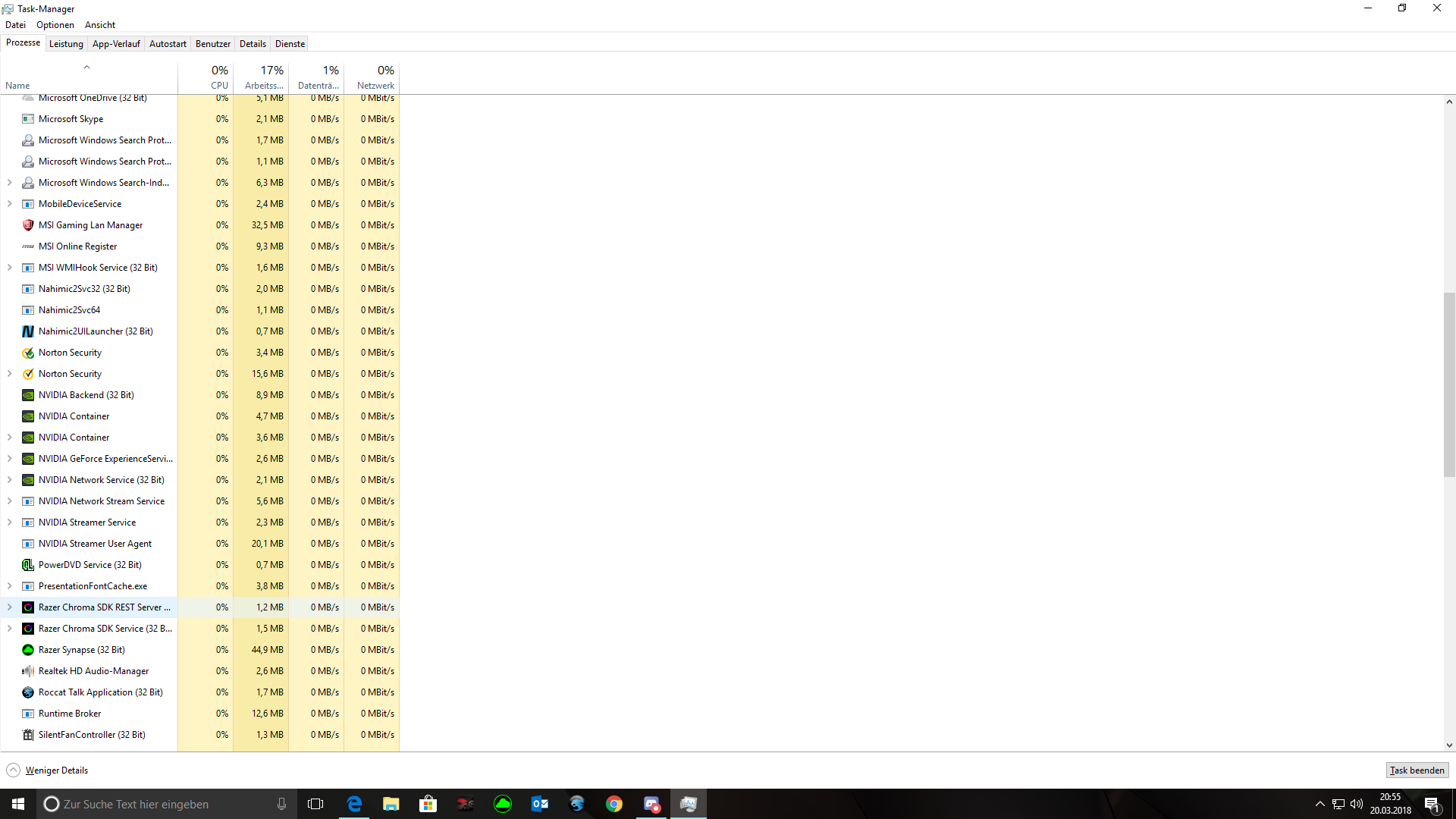Click the MSI Gaming Lan Manager icon
The height and width of the screenshot is (819, 1456).
28,225
